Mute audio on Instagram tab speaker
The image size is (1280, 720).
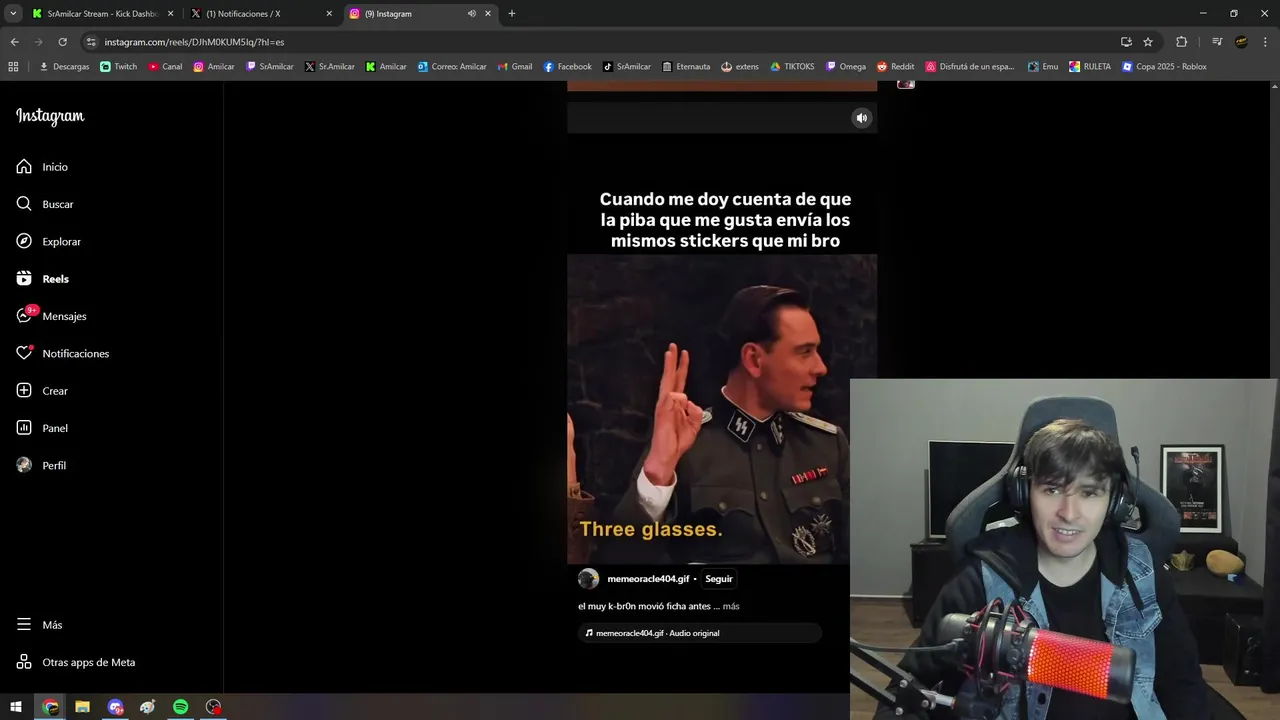coord(472,14)
